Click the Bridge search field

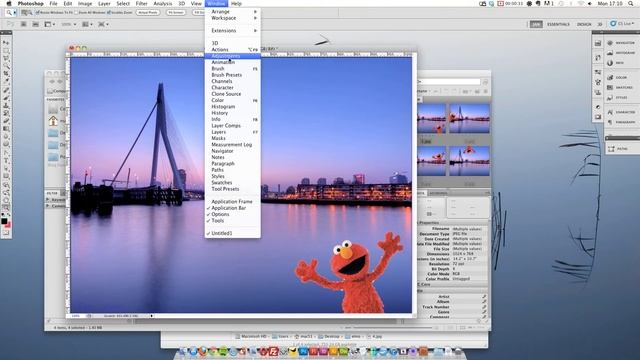450,82
